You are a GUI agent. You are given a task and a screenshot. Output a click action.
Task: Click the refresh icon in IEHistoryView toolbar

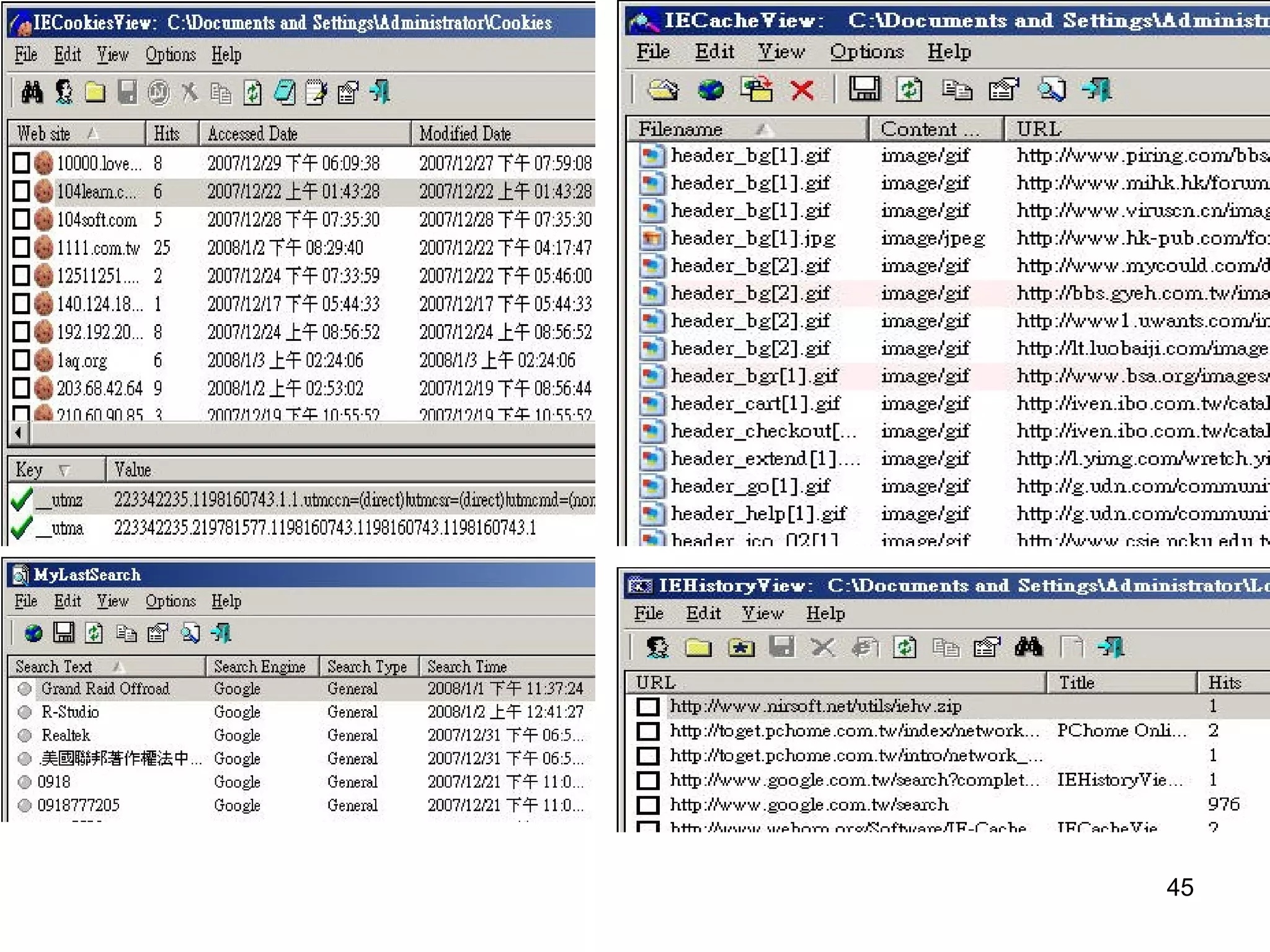tap(904, 648)
